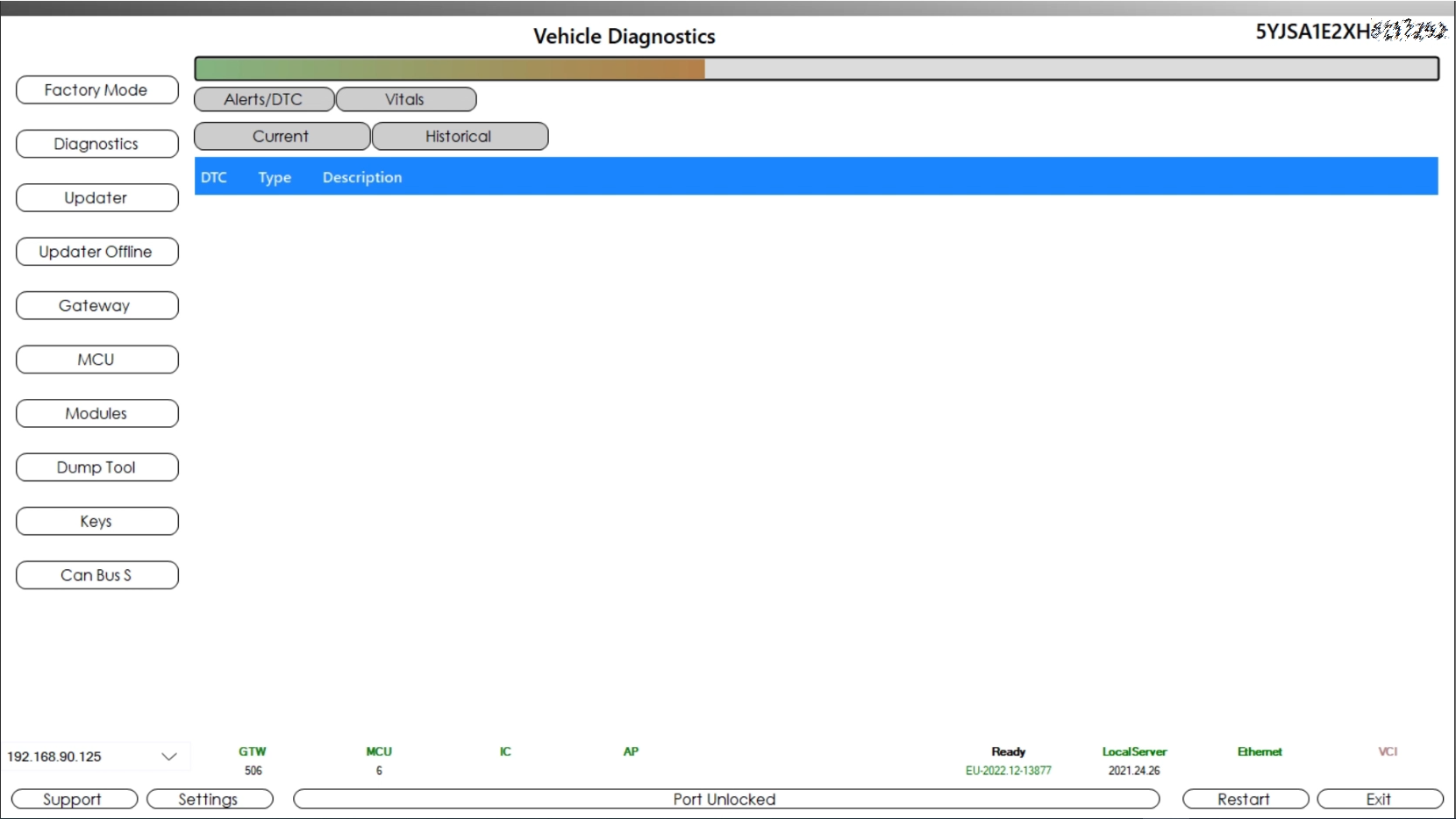Show Historical DTC list

click(x=460, y=136)
